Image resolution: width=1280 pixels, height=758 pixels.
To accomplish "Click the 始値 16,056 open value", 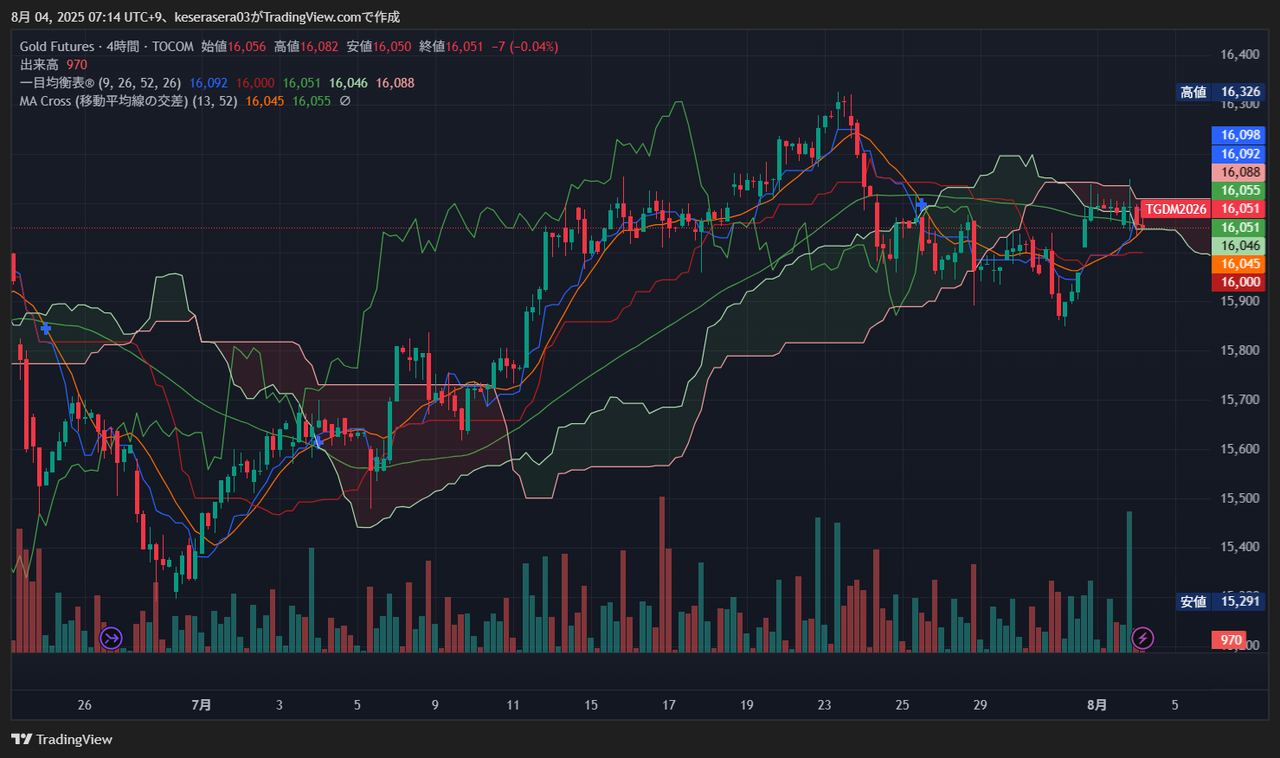I will click(x=234, y=47).
